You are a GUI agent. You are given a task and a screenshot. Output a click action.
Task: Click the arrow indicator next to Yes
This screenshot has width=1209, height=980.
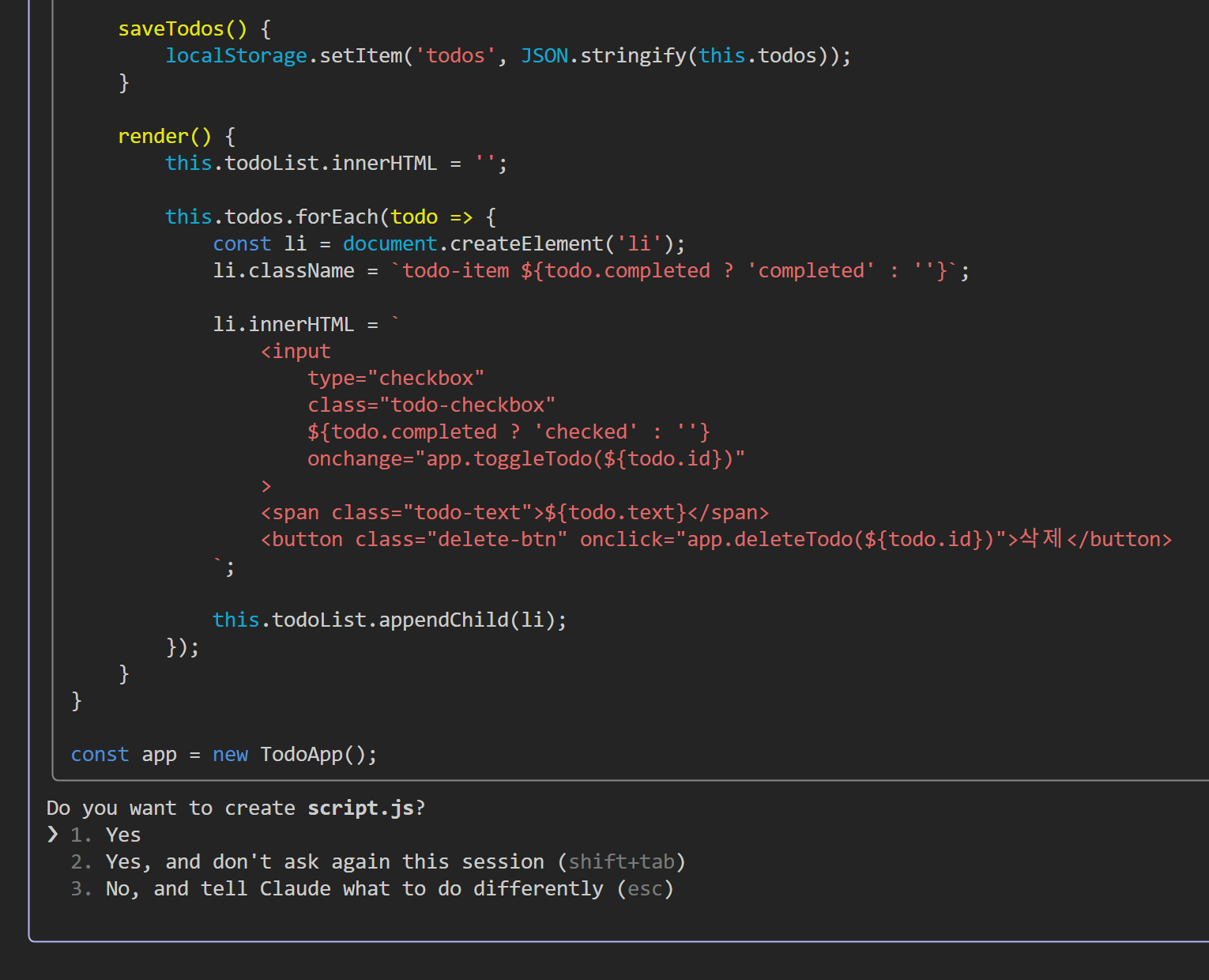[x=52, y=835]
